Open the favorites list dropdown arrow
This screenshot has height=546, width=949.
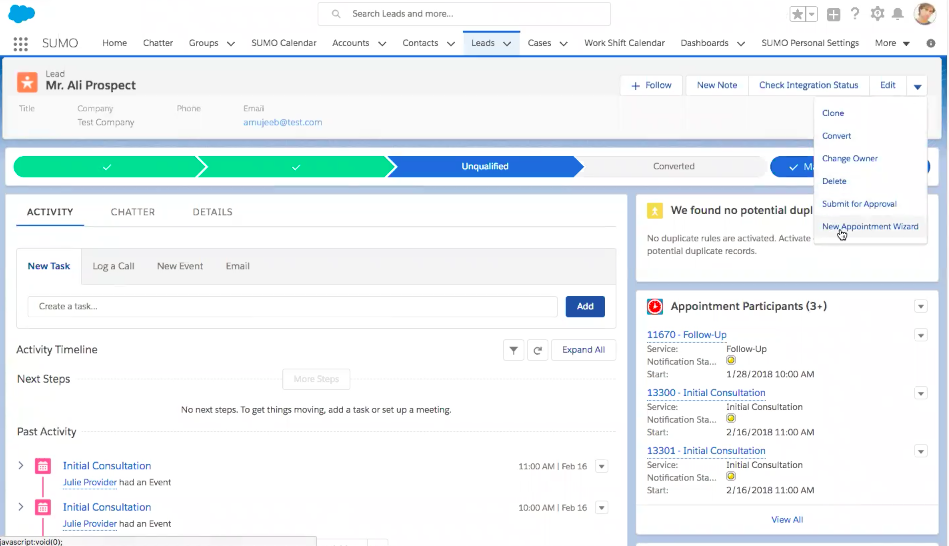(812, 14)
